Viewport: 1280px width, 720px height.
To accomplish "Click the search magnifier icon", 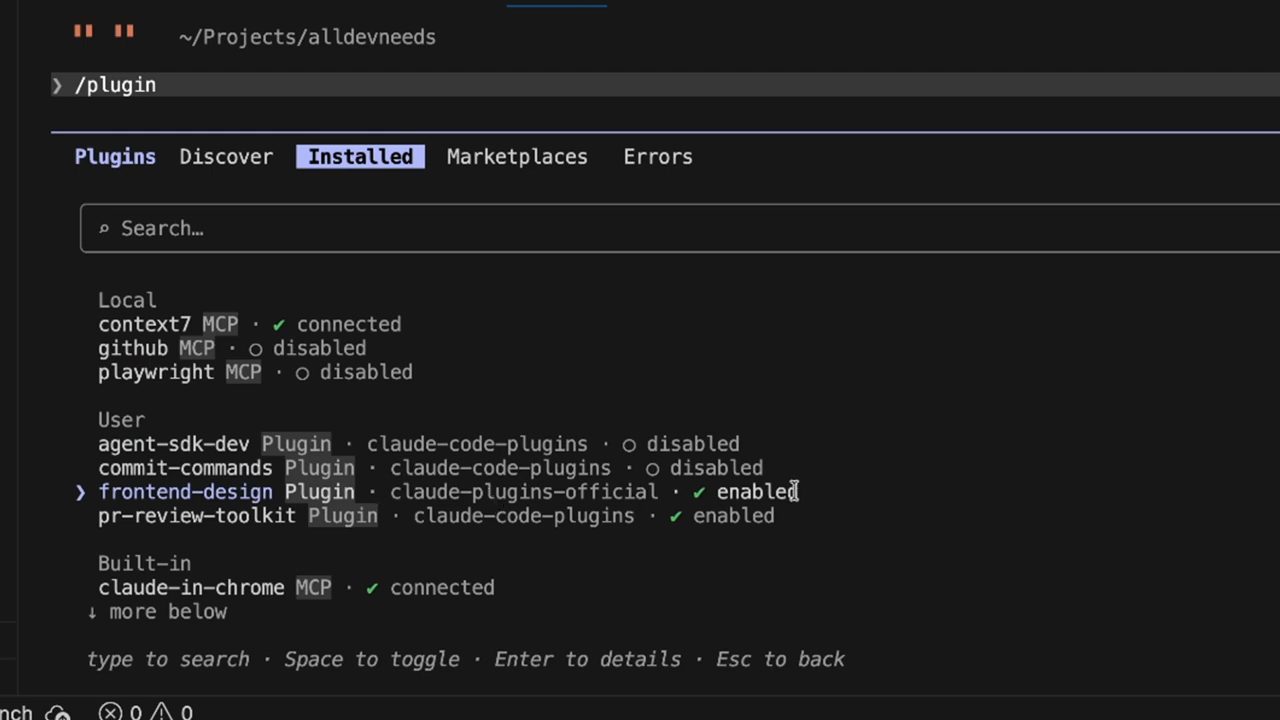I will [x=103, y=229].
